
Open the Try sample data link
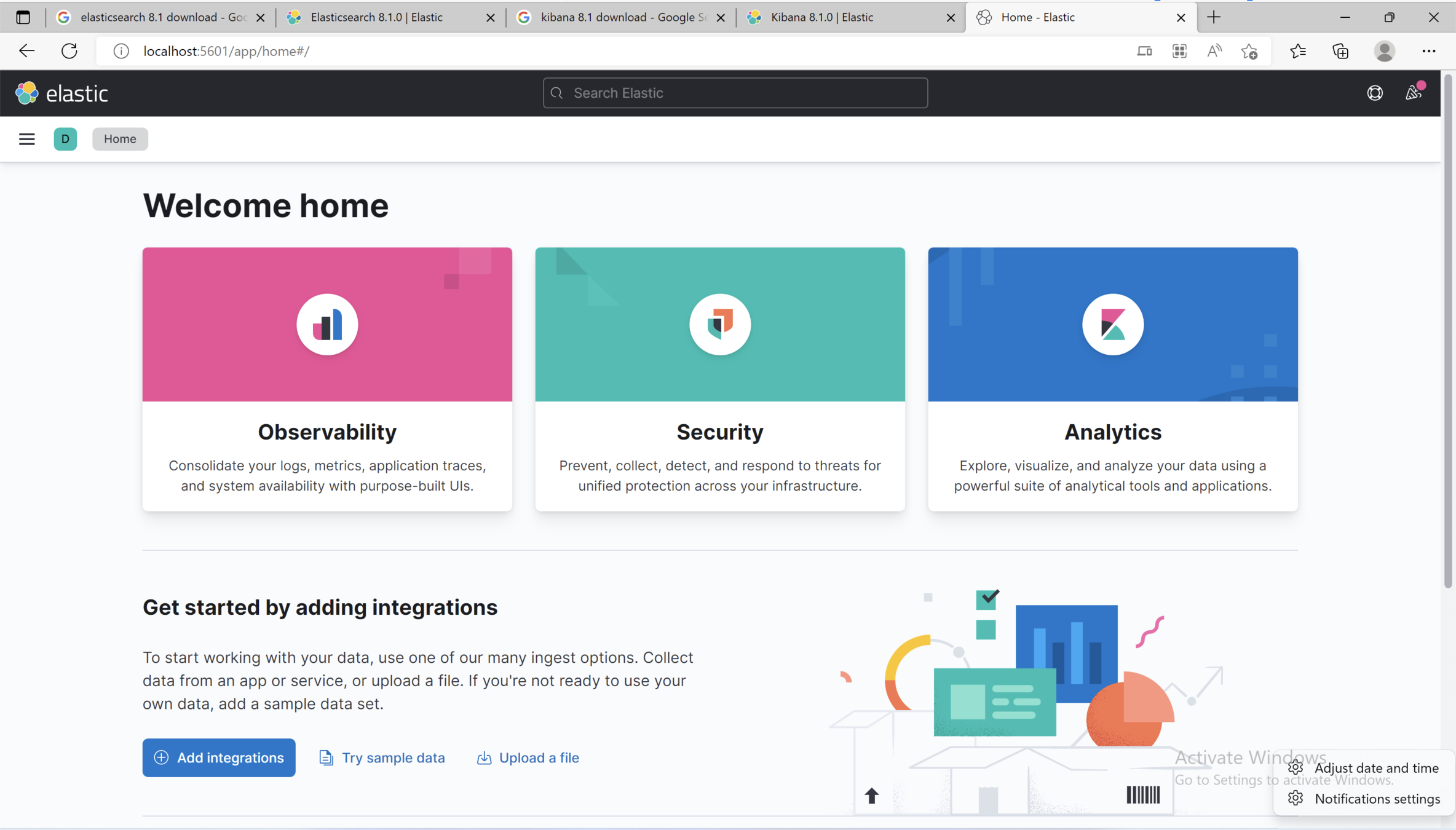(382, 757)
